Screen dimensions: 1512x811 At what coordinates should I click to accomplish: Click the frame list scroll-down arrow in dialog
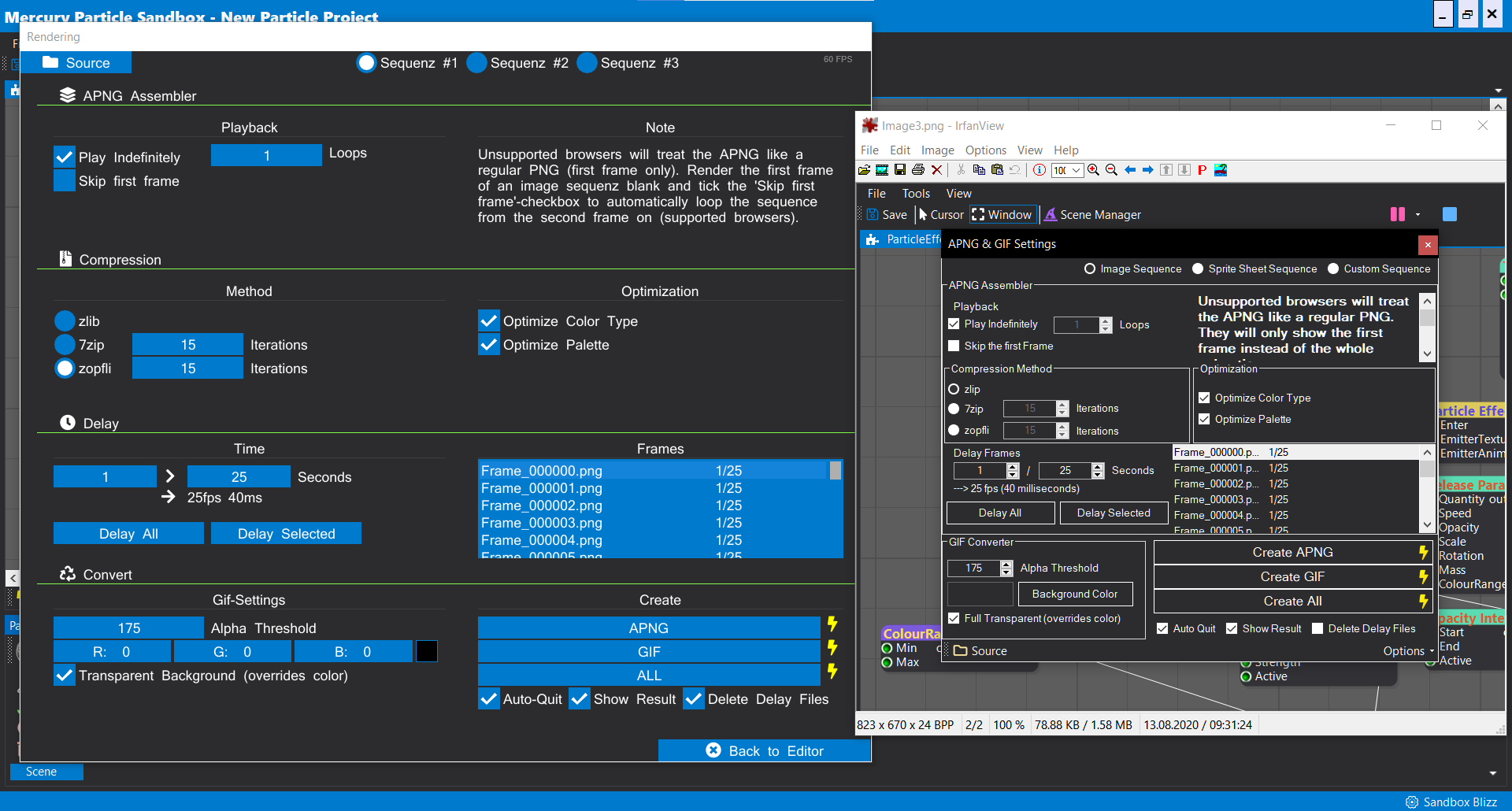1427,524
